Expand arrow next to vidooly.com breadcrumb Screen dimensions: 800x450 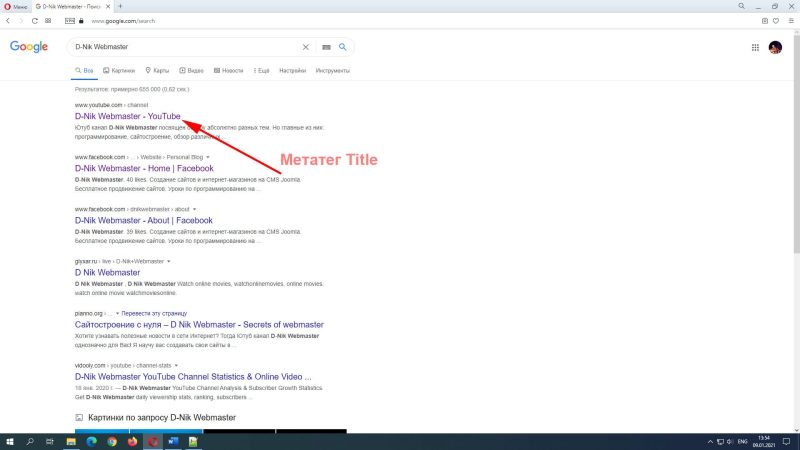176,365
